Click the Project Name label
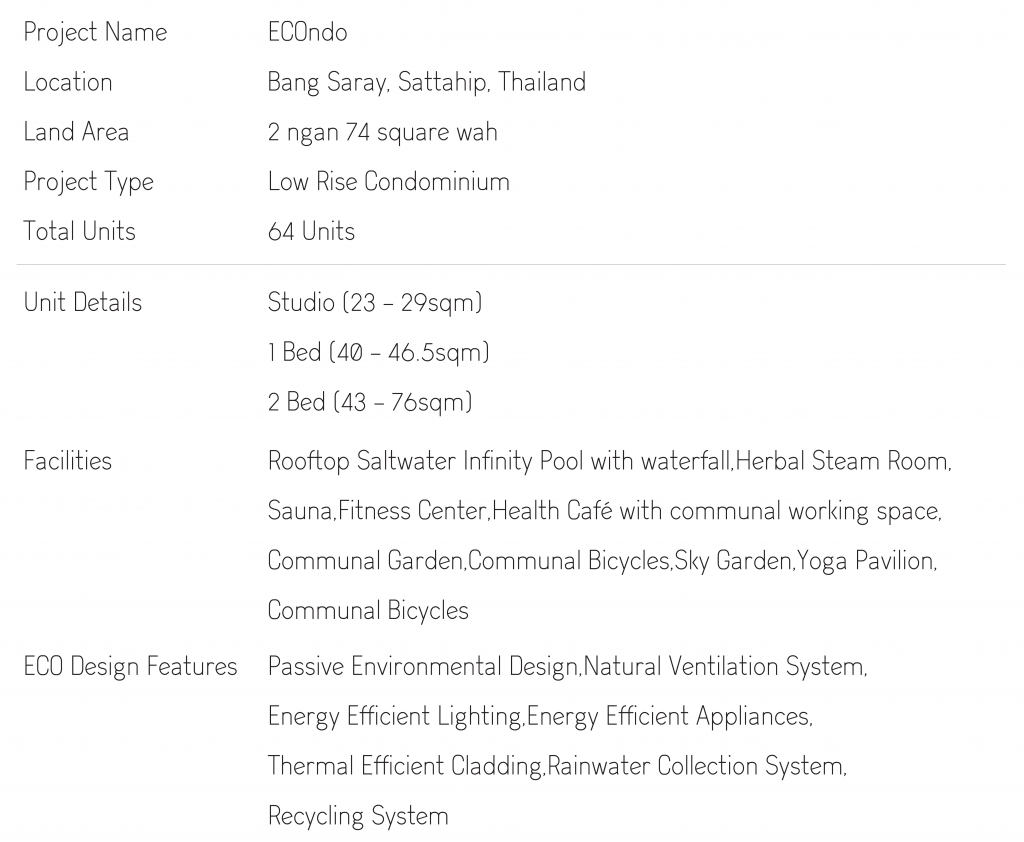Screen dimensions: 1024x842 pos(95,32)
